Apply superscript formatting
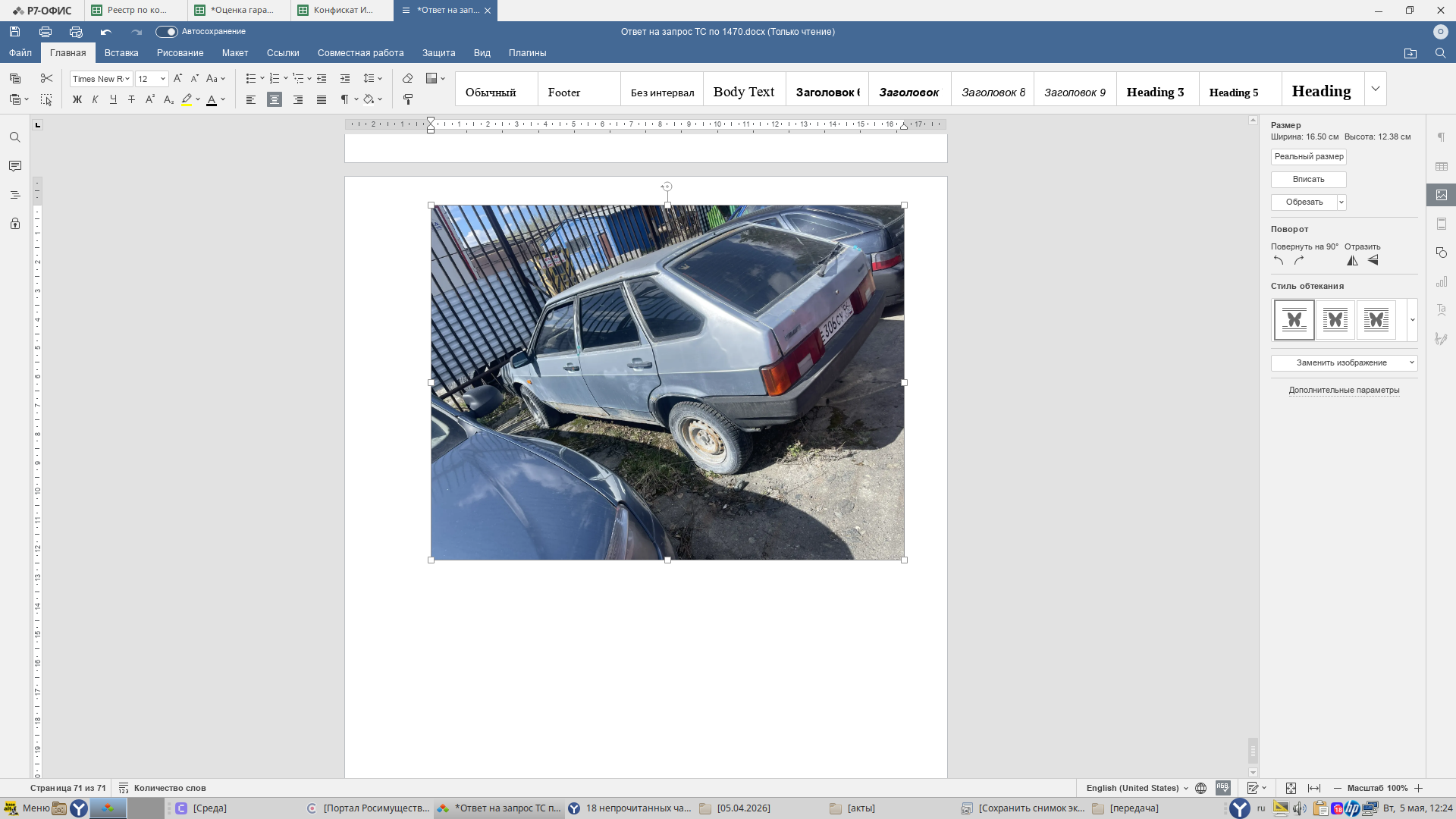Screen dimensions: 1456x819 pyautogui.click(x=150, y=99)
